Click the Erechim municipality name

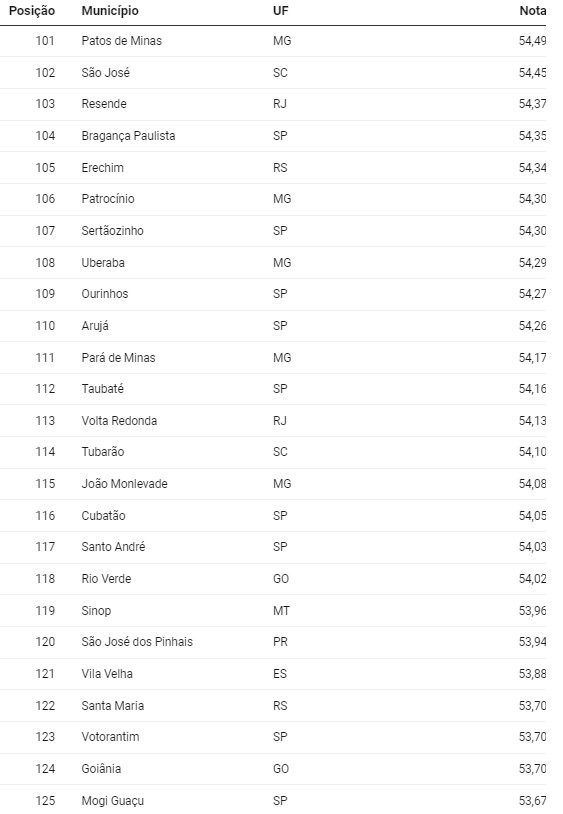click(x=102, y=168)
